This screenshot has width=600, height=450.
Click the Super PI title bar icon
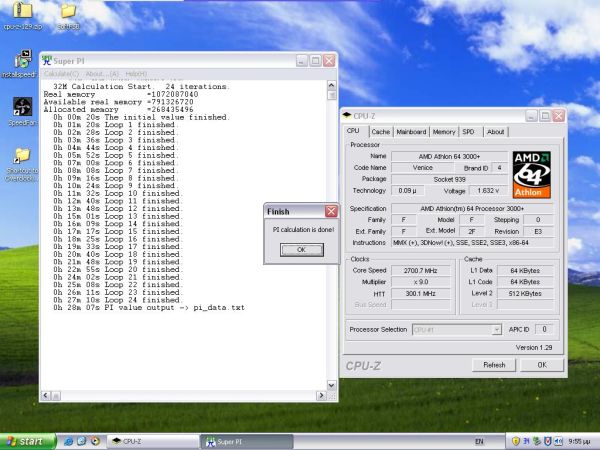click(47, 60)
